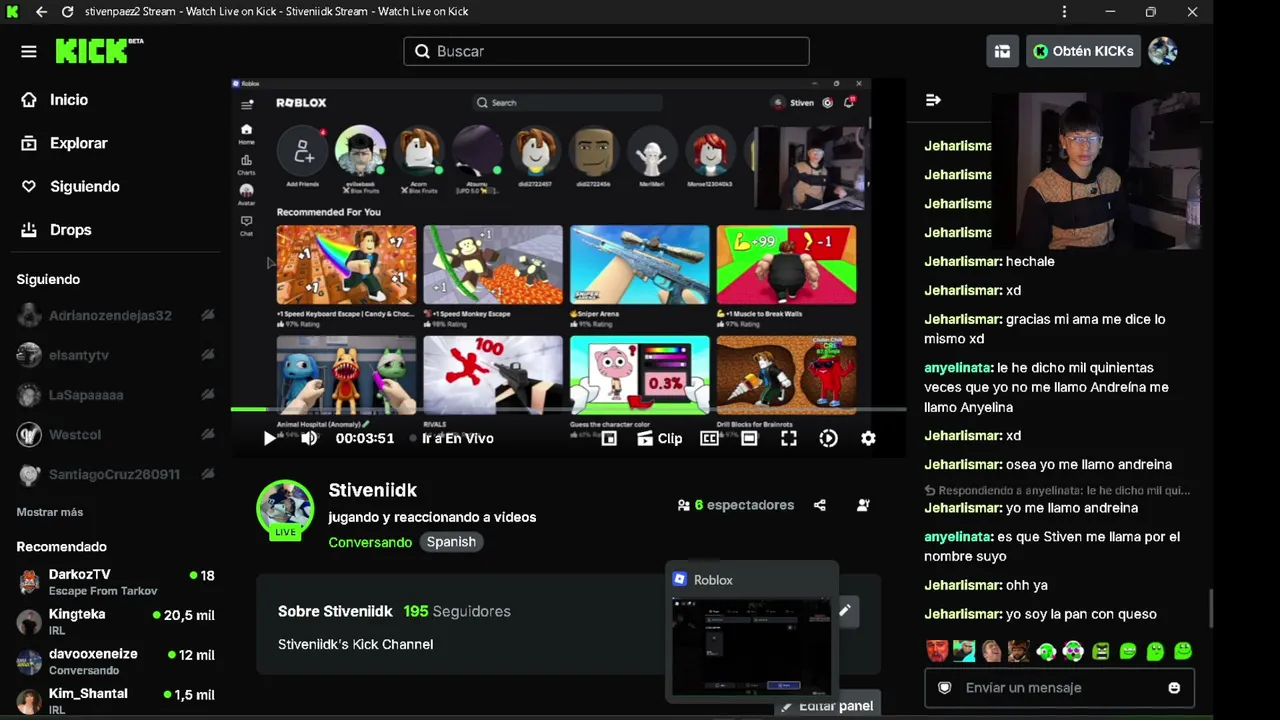Insert the smiling green blob emote at row end
Image resolution: width=1280 pixels, height=720 pixels.
(1183, 651)
